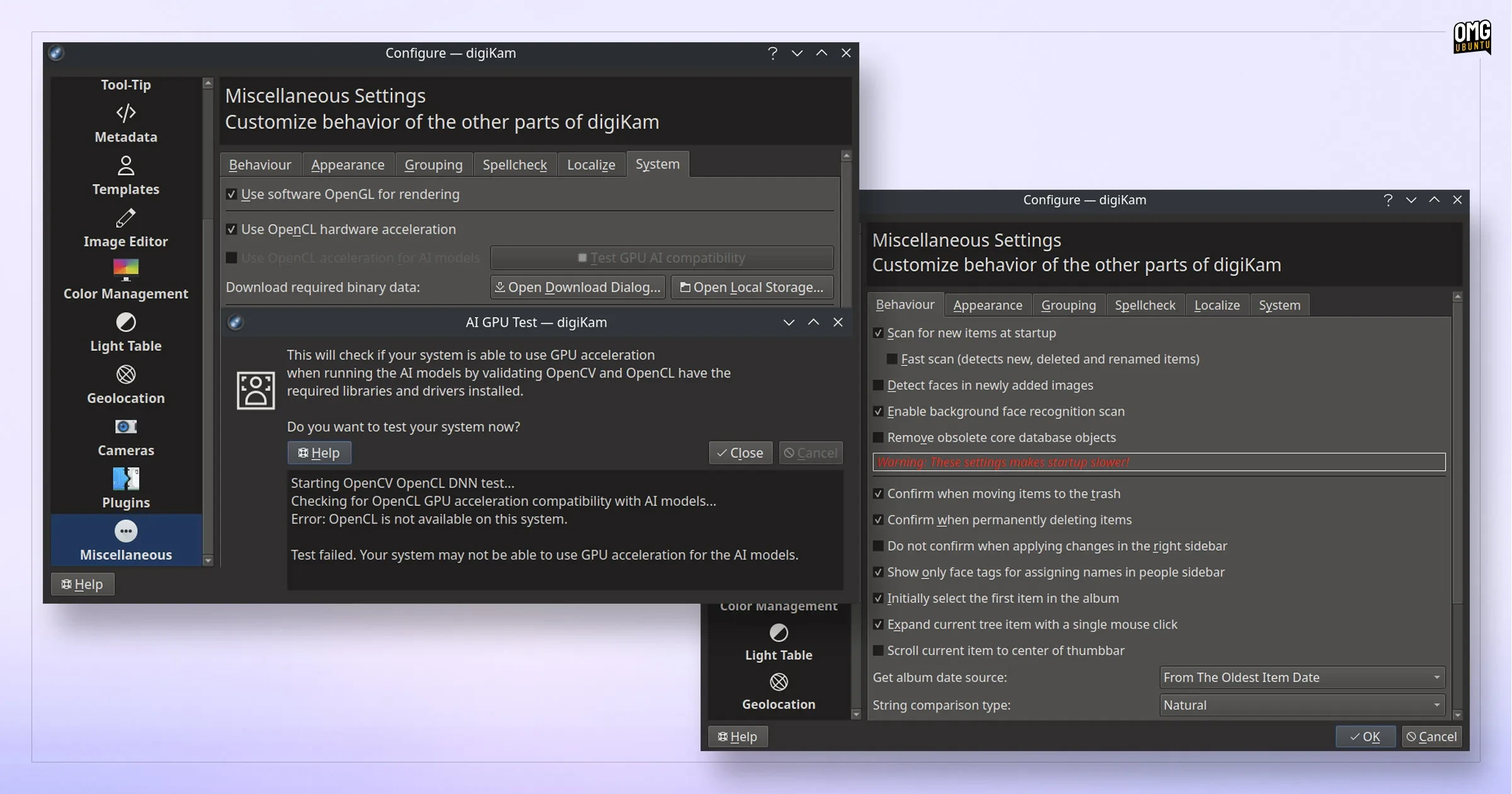Click help question mark in left window titlebar
Viewport: 1512px width, 794px height.
pos(772,53)
